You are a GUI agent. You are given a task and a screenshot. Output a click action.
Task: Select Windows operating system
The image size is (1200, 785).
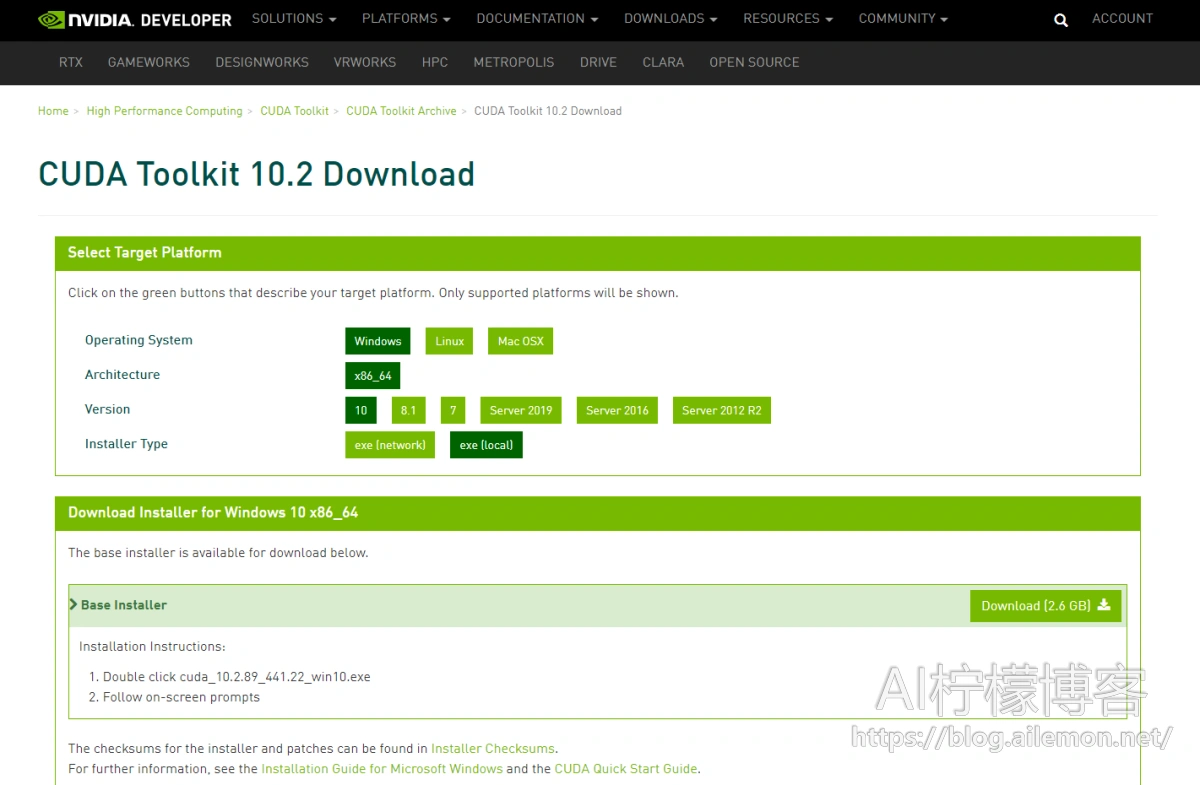tap(378, 341)
